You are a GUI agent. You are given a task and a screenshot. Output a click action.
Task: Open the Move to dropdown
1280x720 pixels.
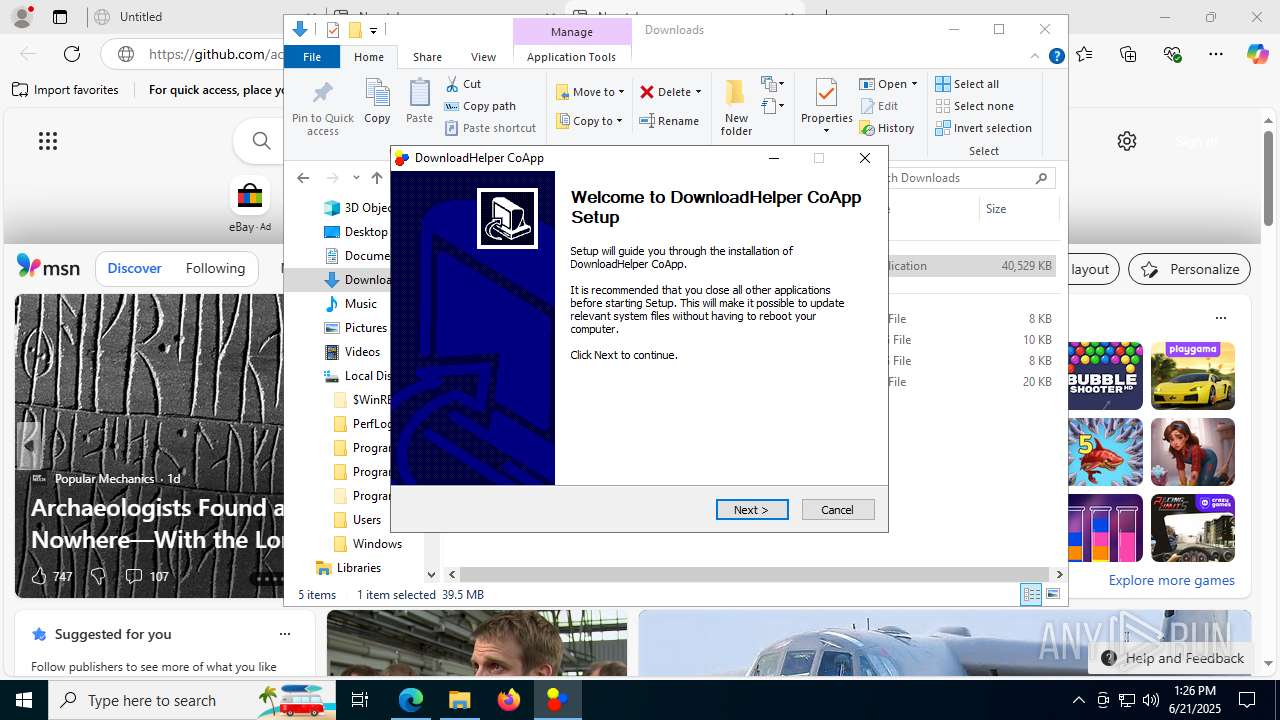590,92
